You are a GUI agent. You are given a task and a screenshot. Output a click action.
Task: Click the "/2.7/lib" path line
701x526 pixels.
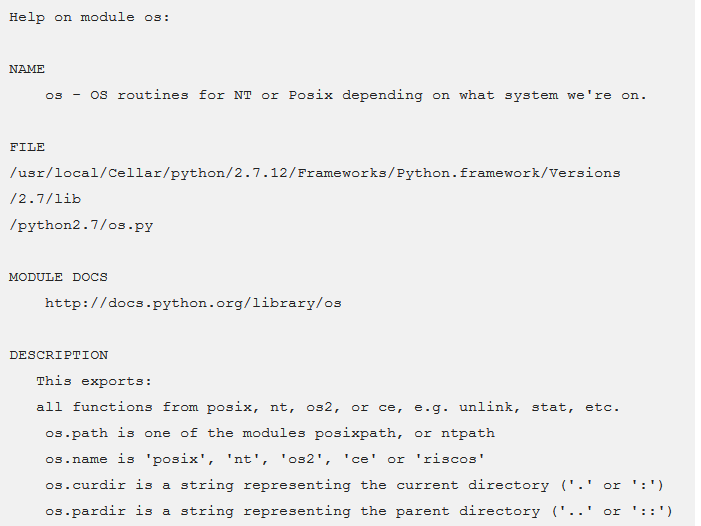click(x=45, y=199)
